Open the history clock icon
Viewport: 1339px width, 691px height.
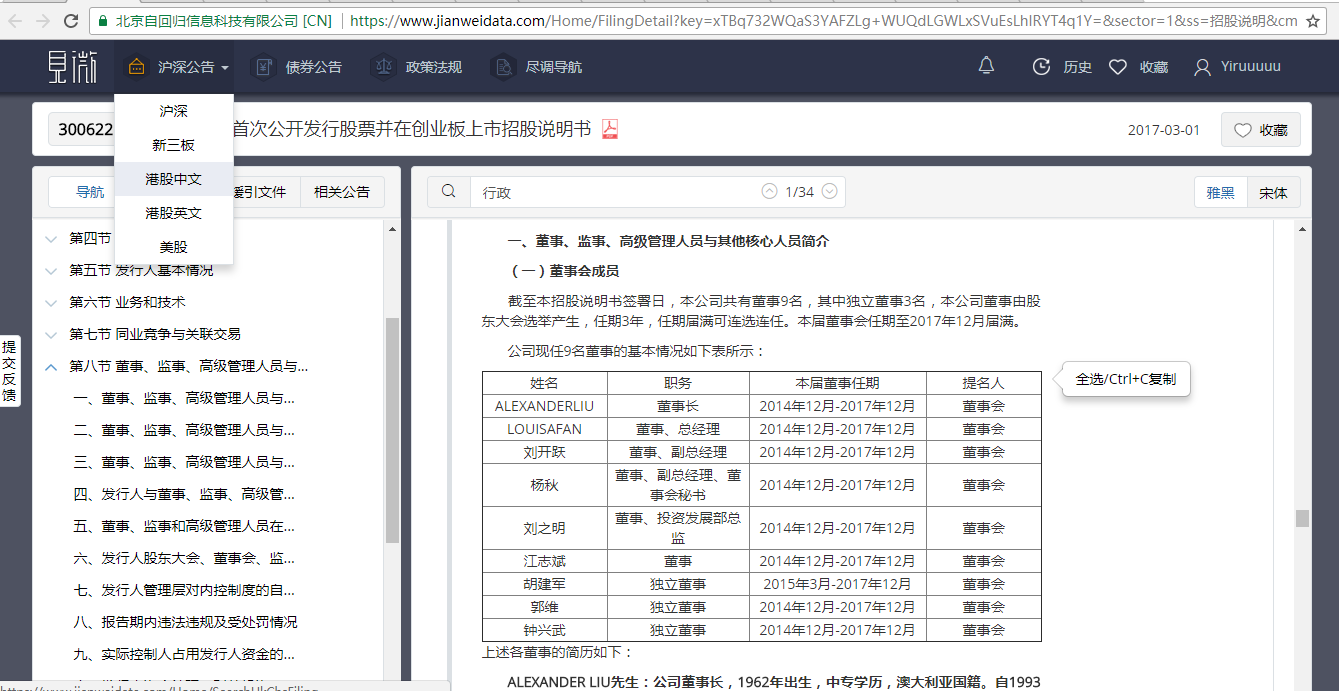(x=1041, y=67)
